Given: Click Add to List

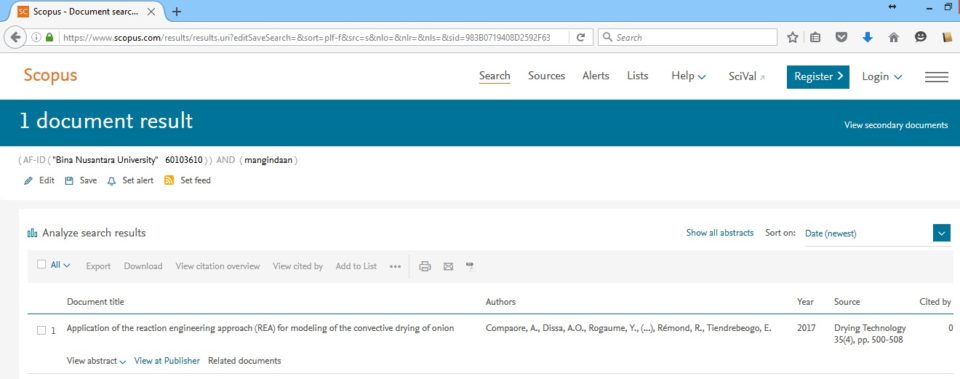Looking at the screenshot, I should (356, 266).
